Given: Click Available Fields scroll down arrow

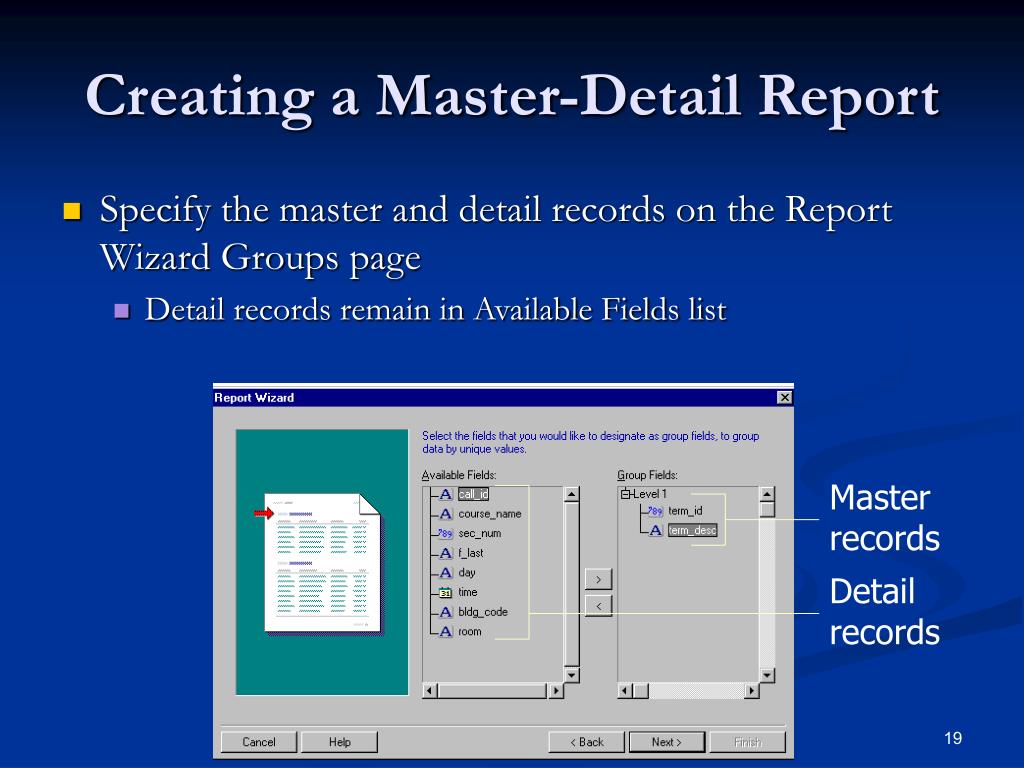Looking at the screenshot, I should [571, 675].
